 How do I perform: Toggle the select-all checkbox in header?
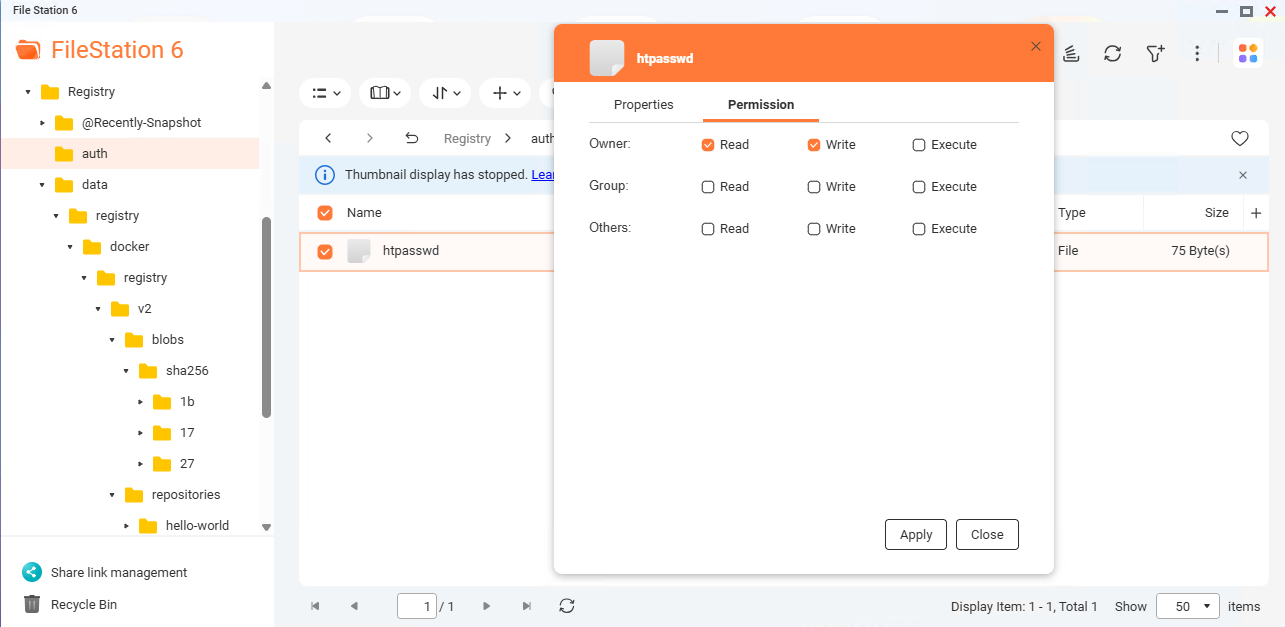(325, 213)
